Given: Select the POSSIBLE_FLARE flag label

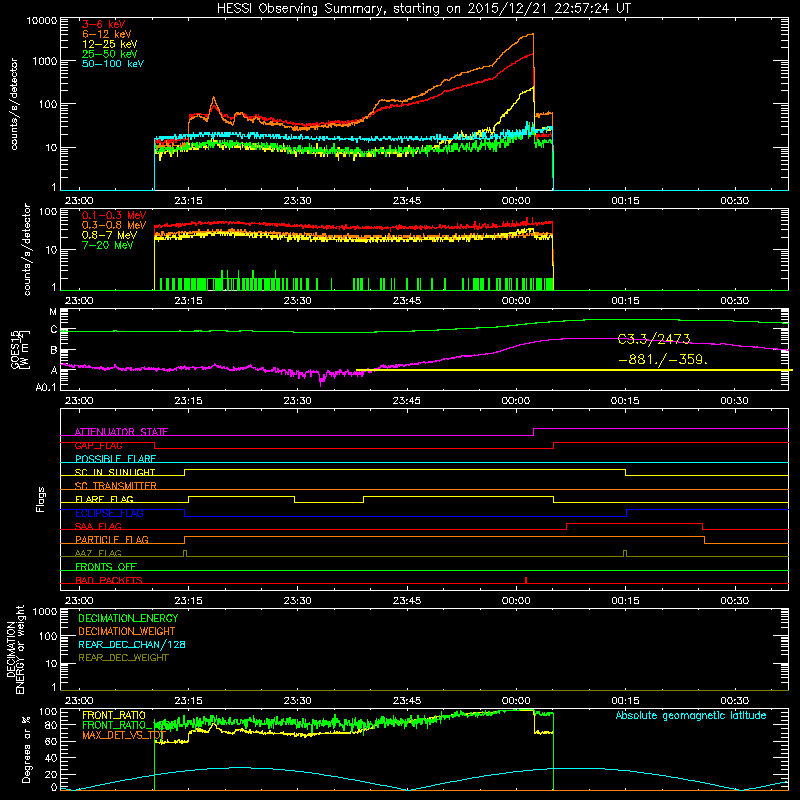Looking at the screenshot, I should coord(115,459).
